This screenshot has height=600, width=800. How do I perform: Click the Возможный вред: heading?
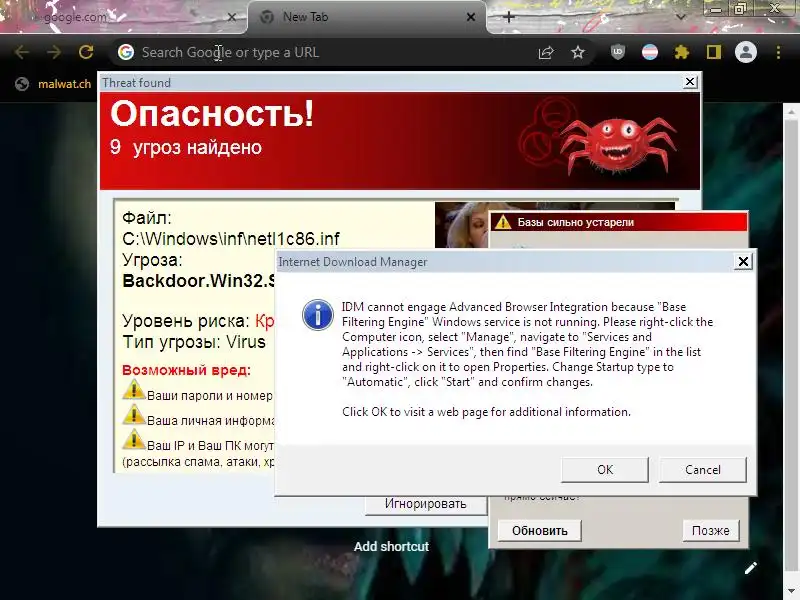(x=187, y=370)
